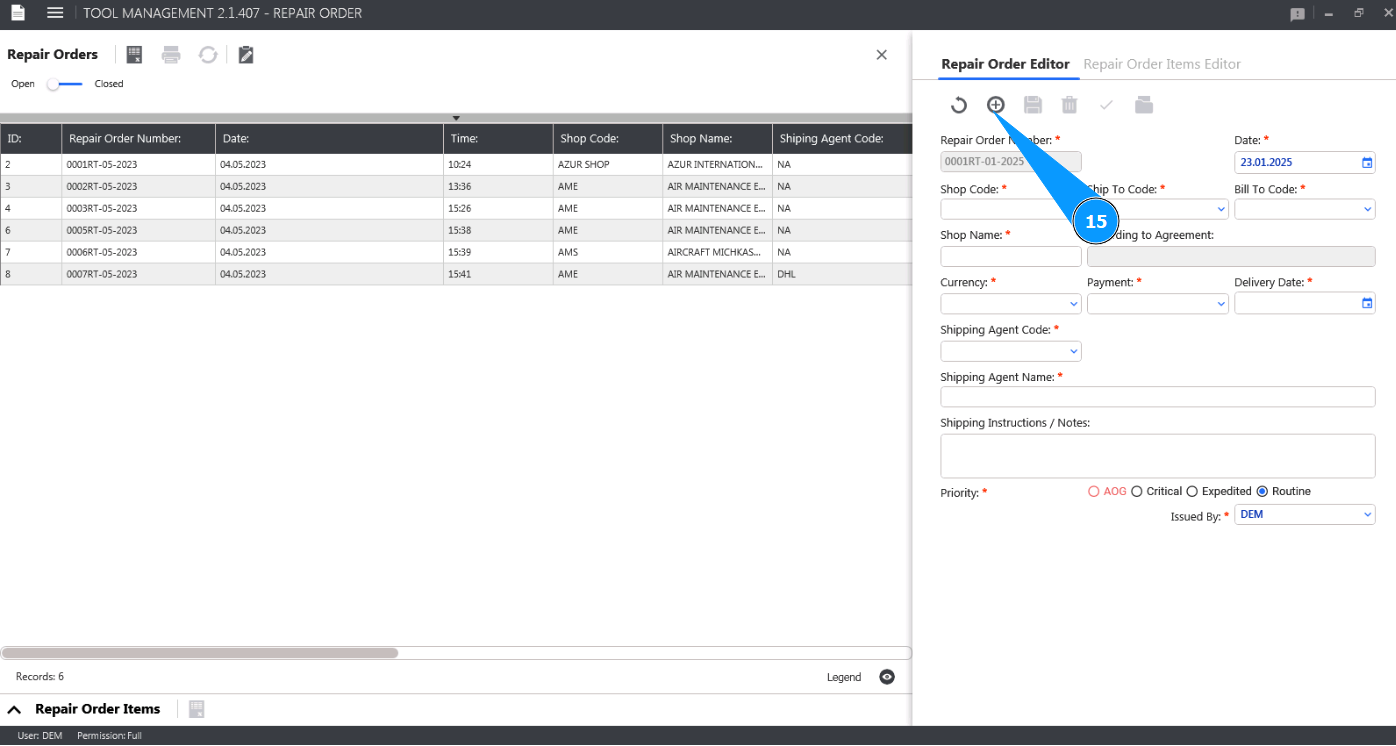Click the AIRCRAFT MICHKAS... shop name cell
Screen dimensions: 1396x746
pos(718,252)
